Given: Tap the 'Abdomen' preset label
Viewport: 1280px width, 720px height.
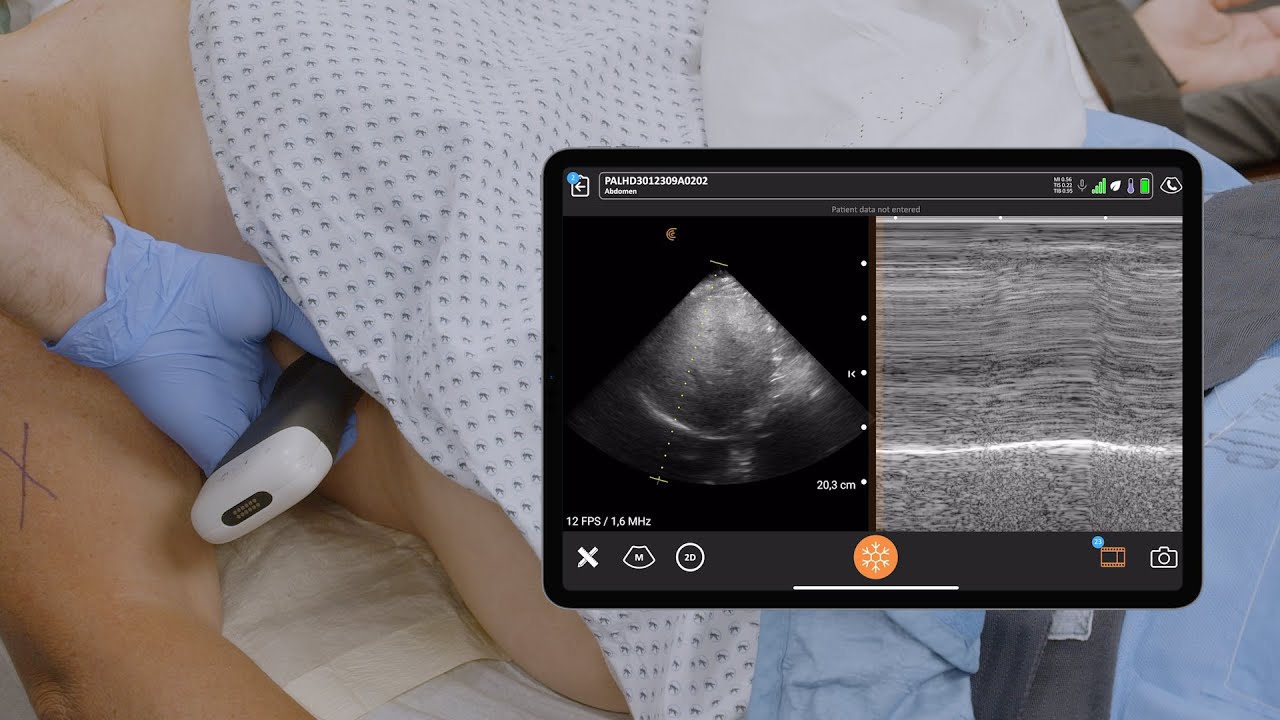Looking at the screenshot, I should point(621,191).
